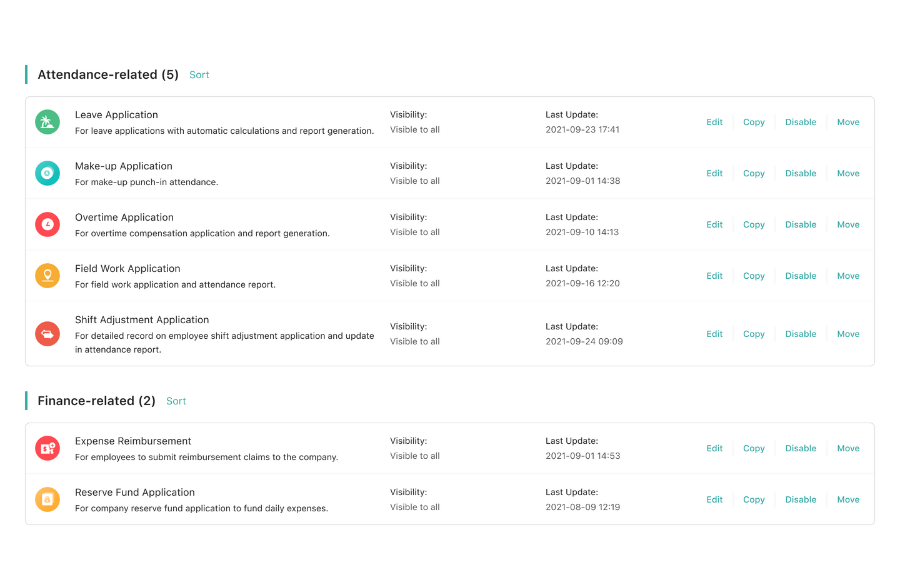The width and height of the screenshot is (900, 580).
Task: Click the Expense Reimbursement red icon
Action: coord(48,448)
